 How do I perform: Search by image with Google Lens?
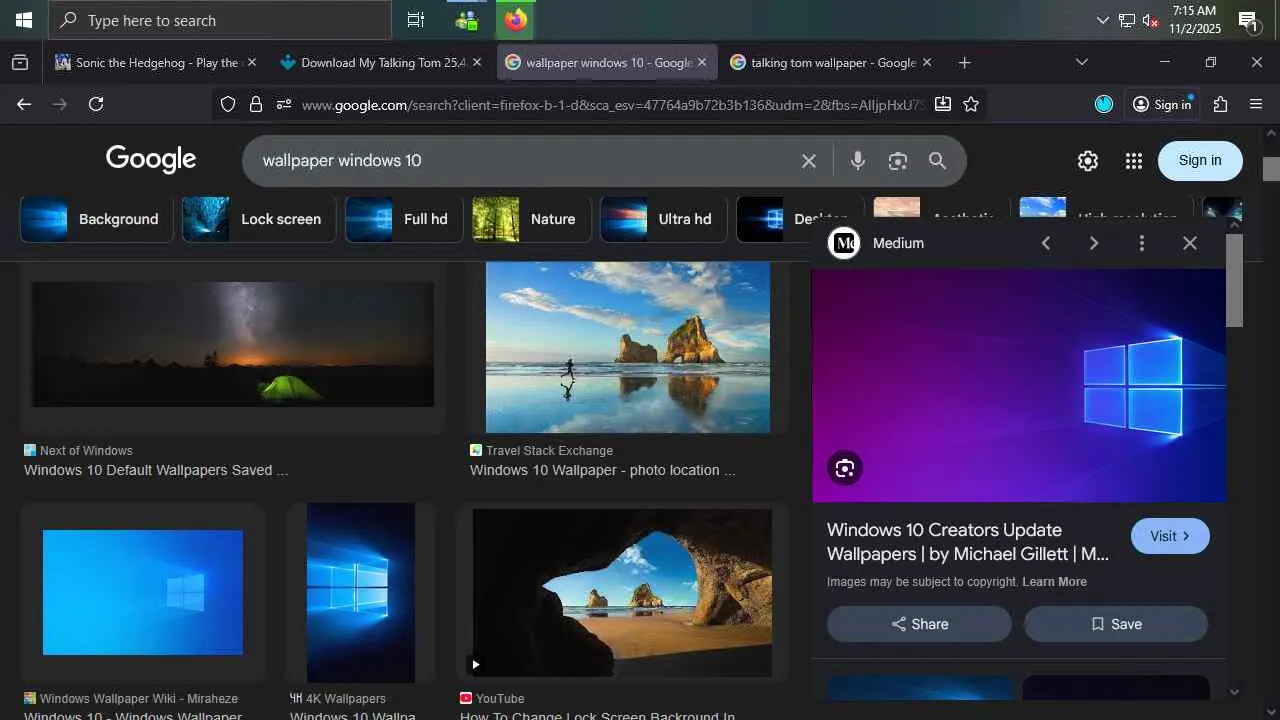pos(898,160)
